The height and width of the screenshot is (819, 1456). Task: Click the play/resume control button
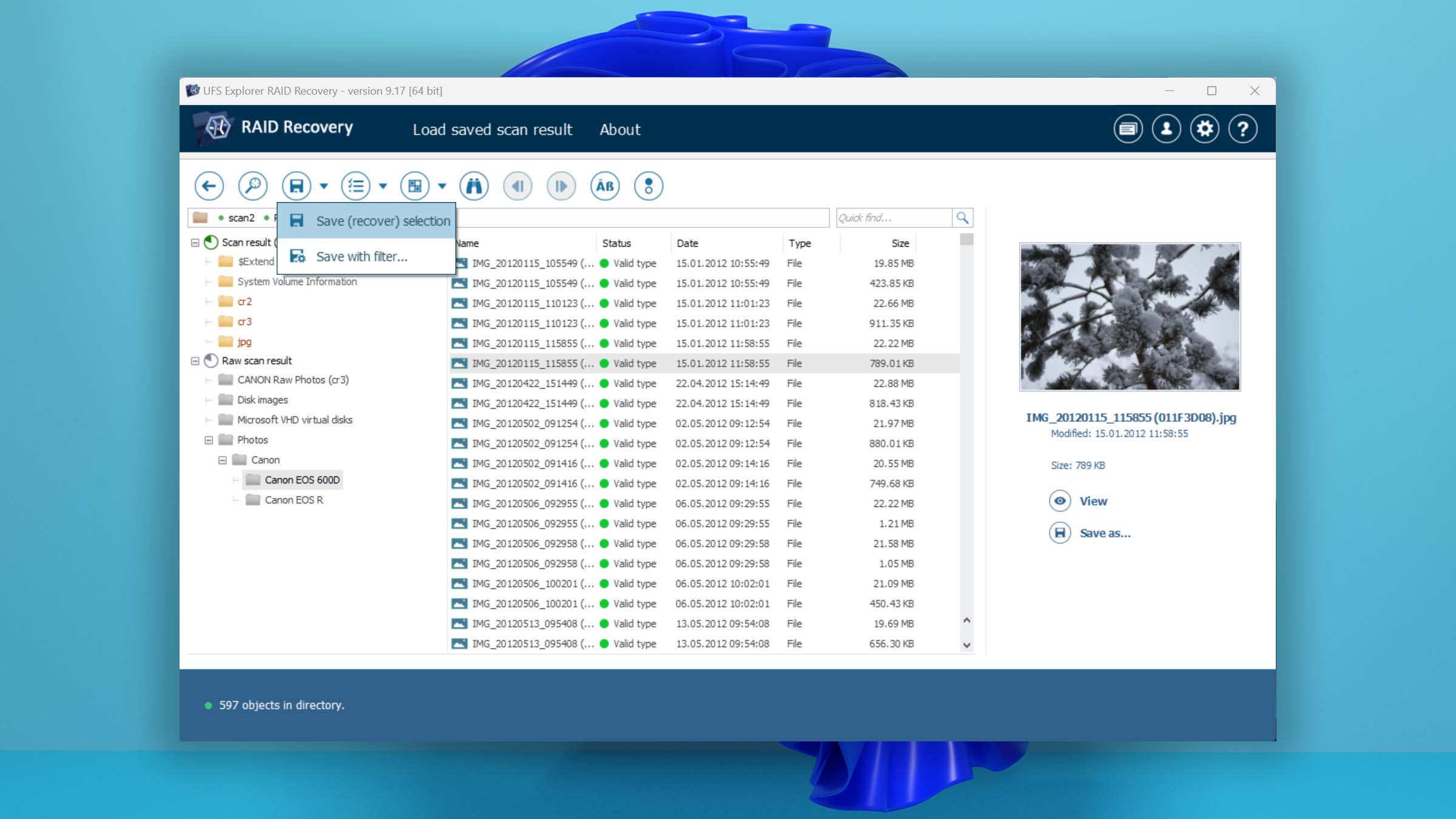click(560, 185)
